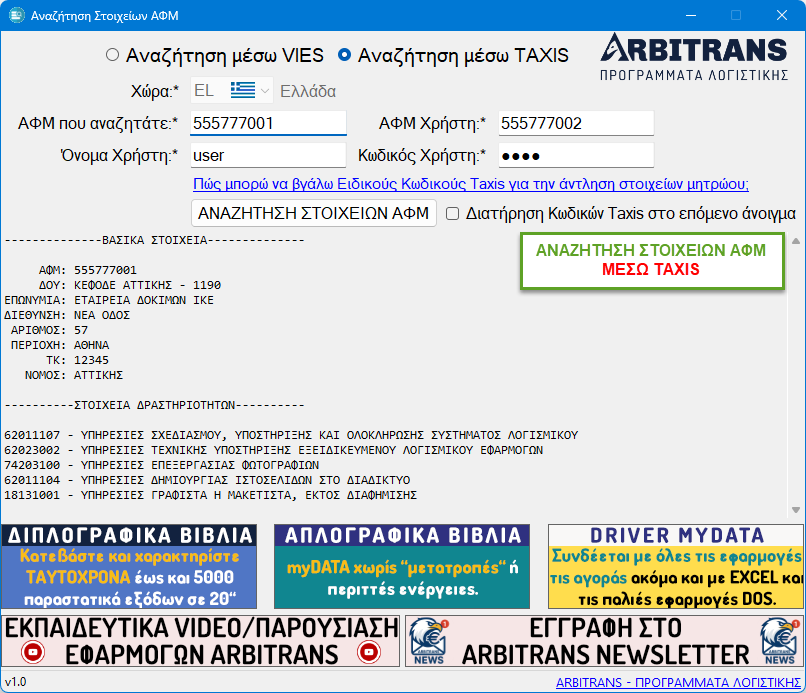The height and width of the screenshot is (693, 806).
Task: Click the Greek flag icon in country selector
Action: (x=243, y=90)
